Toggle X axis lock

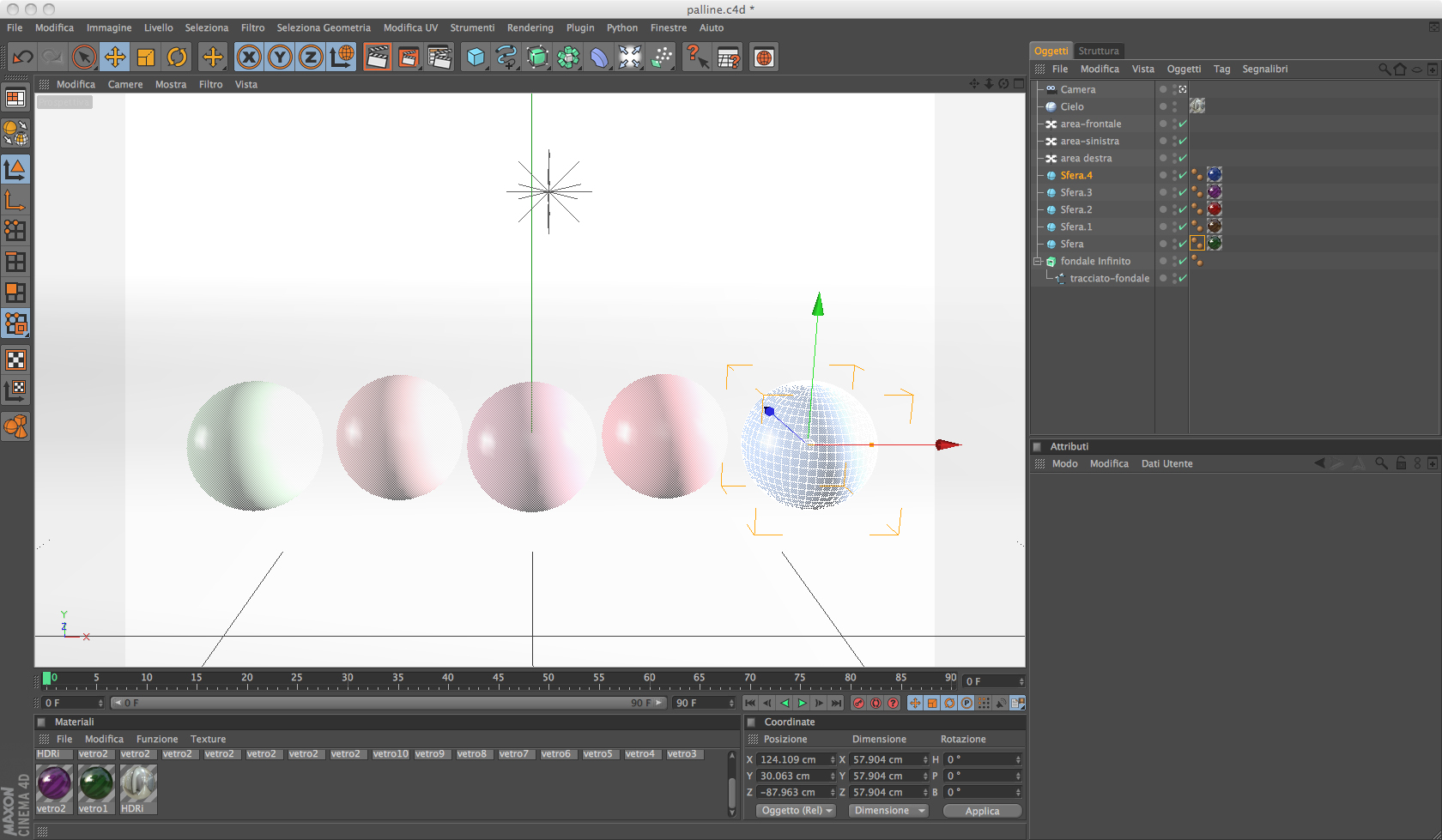coord(249,57)
